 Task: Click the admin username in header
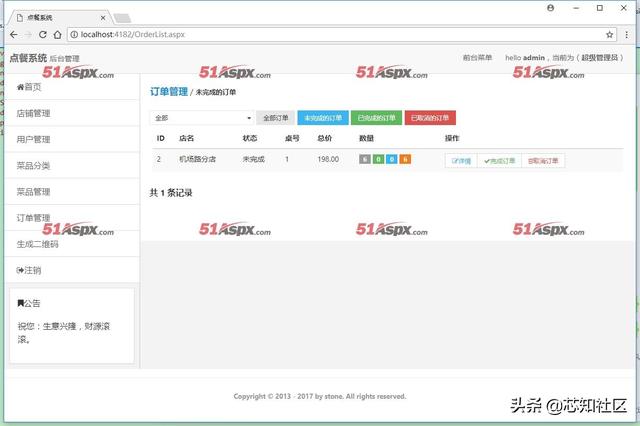(x=533, y=58)
